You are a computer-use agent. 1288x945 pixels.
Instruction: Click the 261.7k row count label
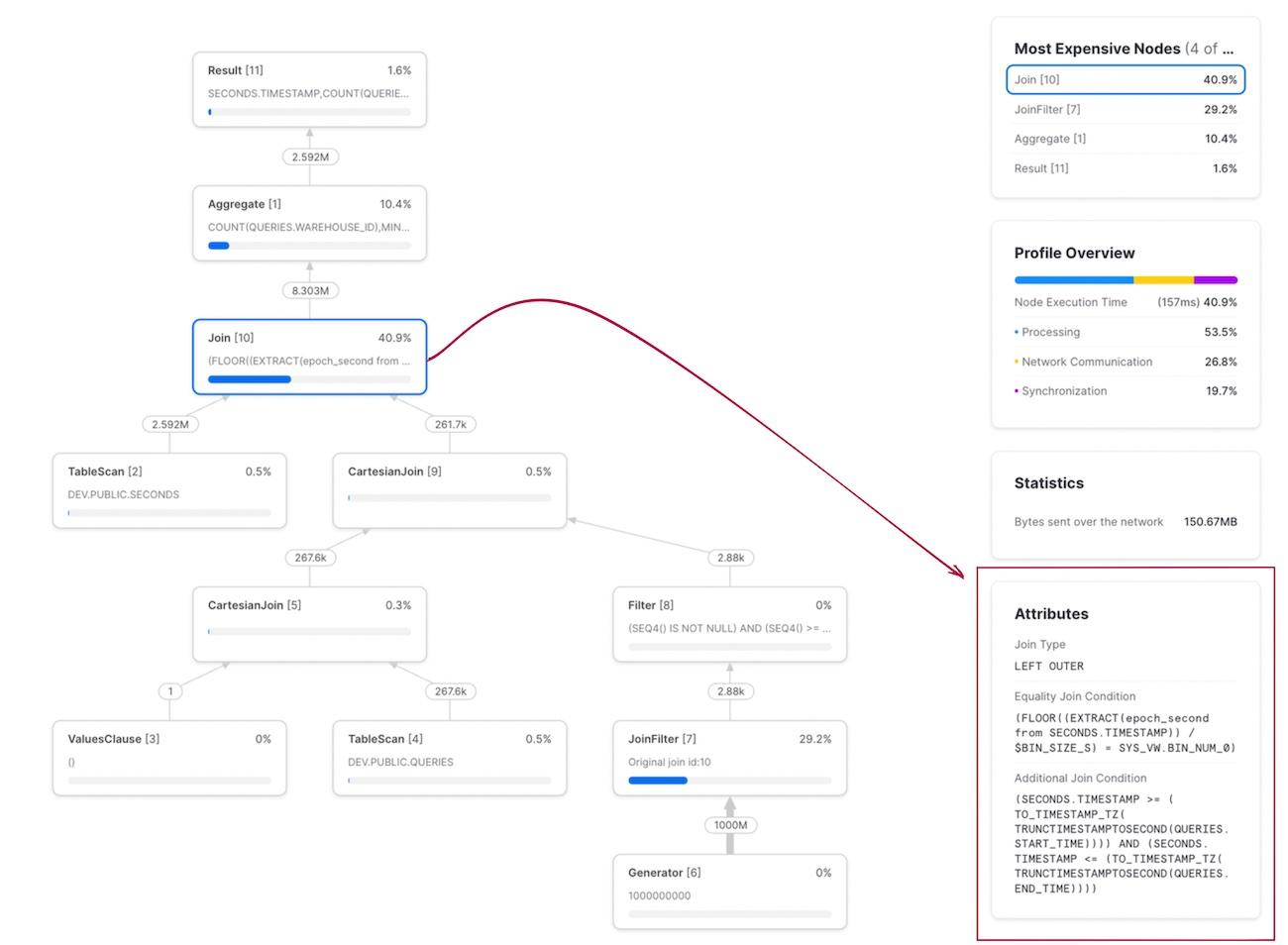pos(451,424)
